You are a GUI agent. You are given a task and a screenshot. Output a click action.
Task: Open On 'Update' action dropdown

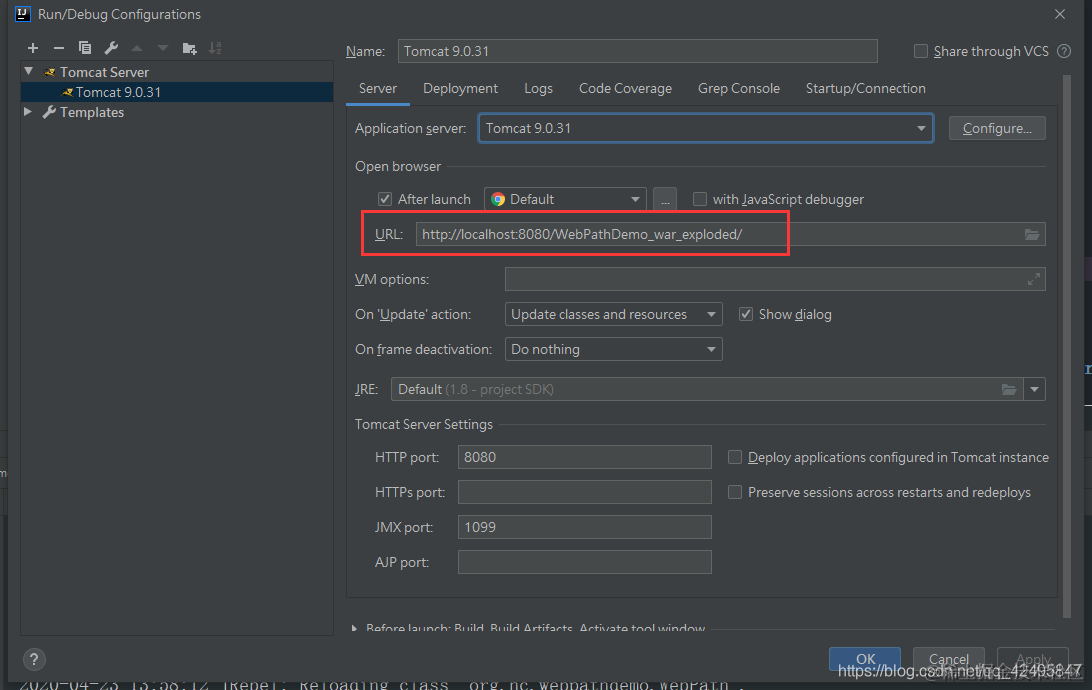pyautogui.click(x=613, y=314)
